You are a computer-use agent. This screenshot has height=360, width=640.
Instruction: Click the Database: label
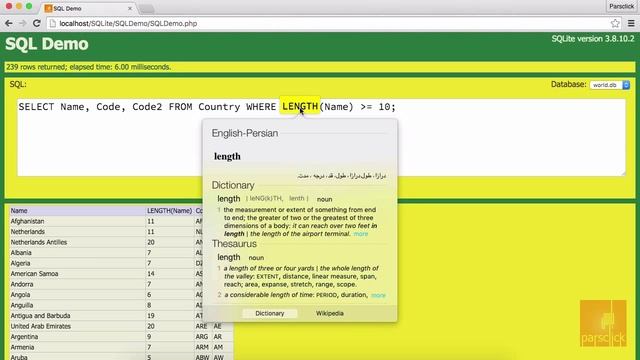[x=568, y=84]
